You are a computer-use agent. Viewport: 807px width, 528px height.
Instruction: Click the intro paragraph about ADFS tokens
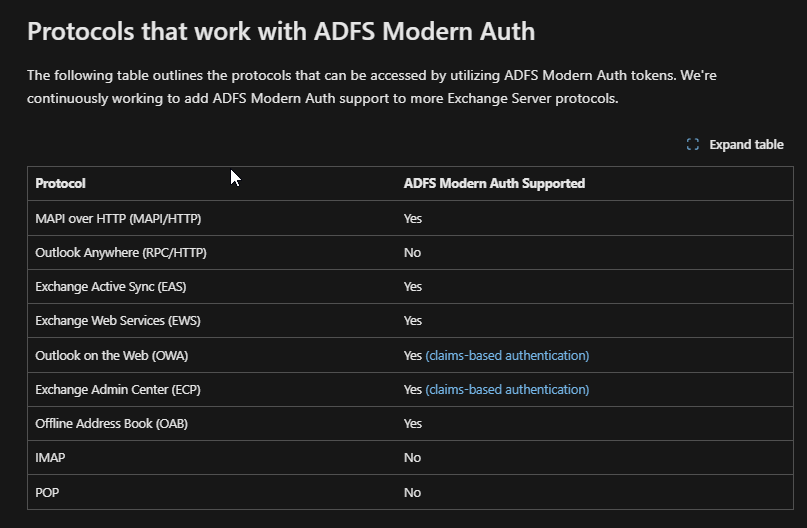click(x=372, y=86)
